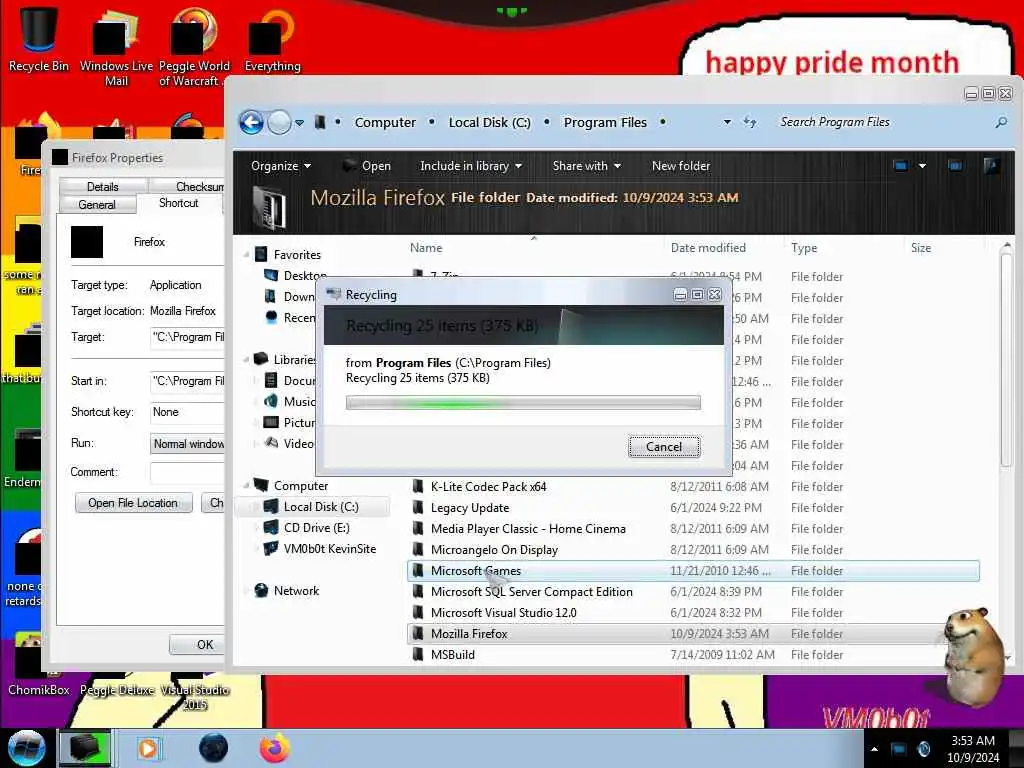Select the Microsoft Games folder icon
The width and height of the screenshot is (1024, 768).
point(418,570)
